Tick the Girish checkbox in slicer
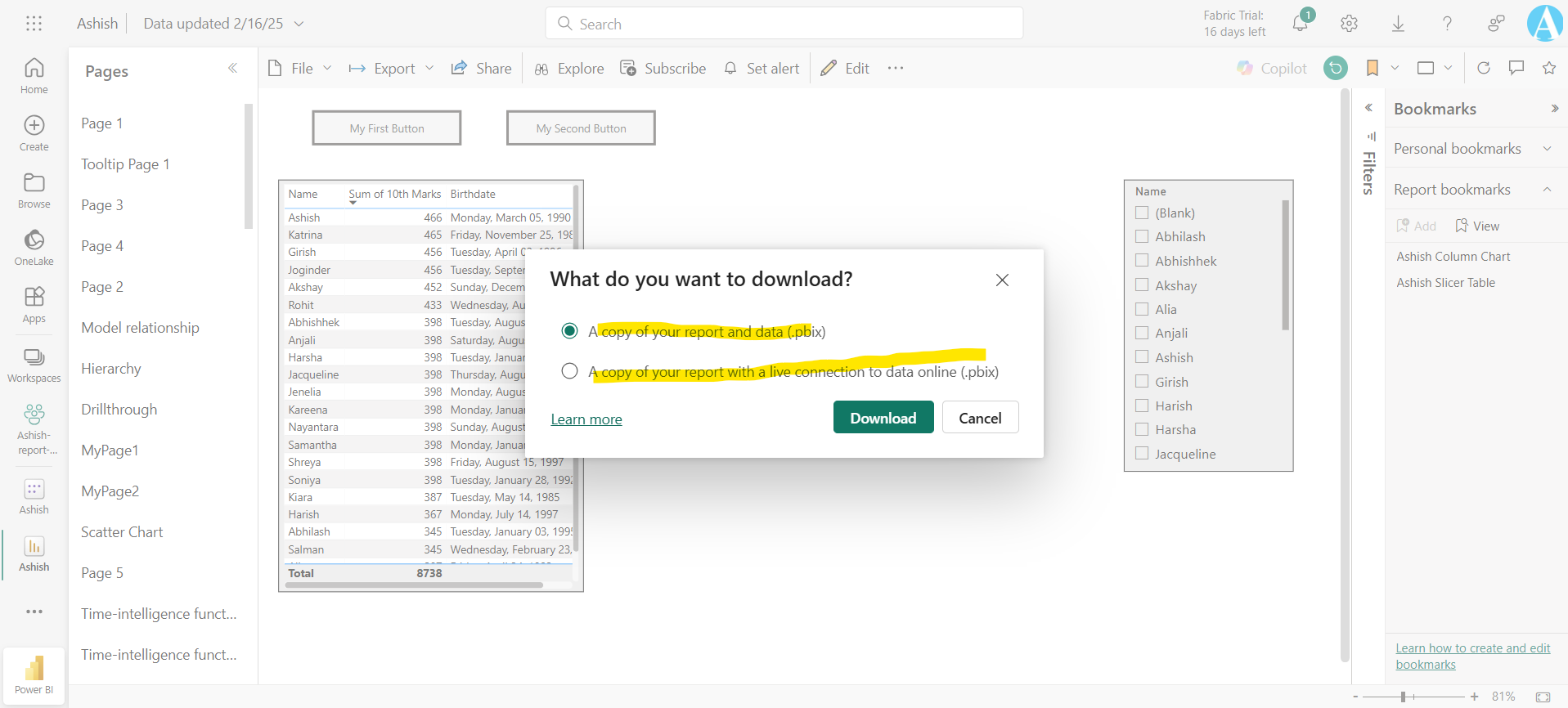The height and width of the screenshot is (708, 1568). pos(1142,382)
